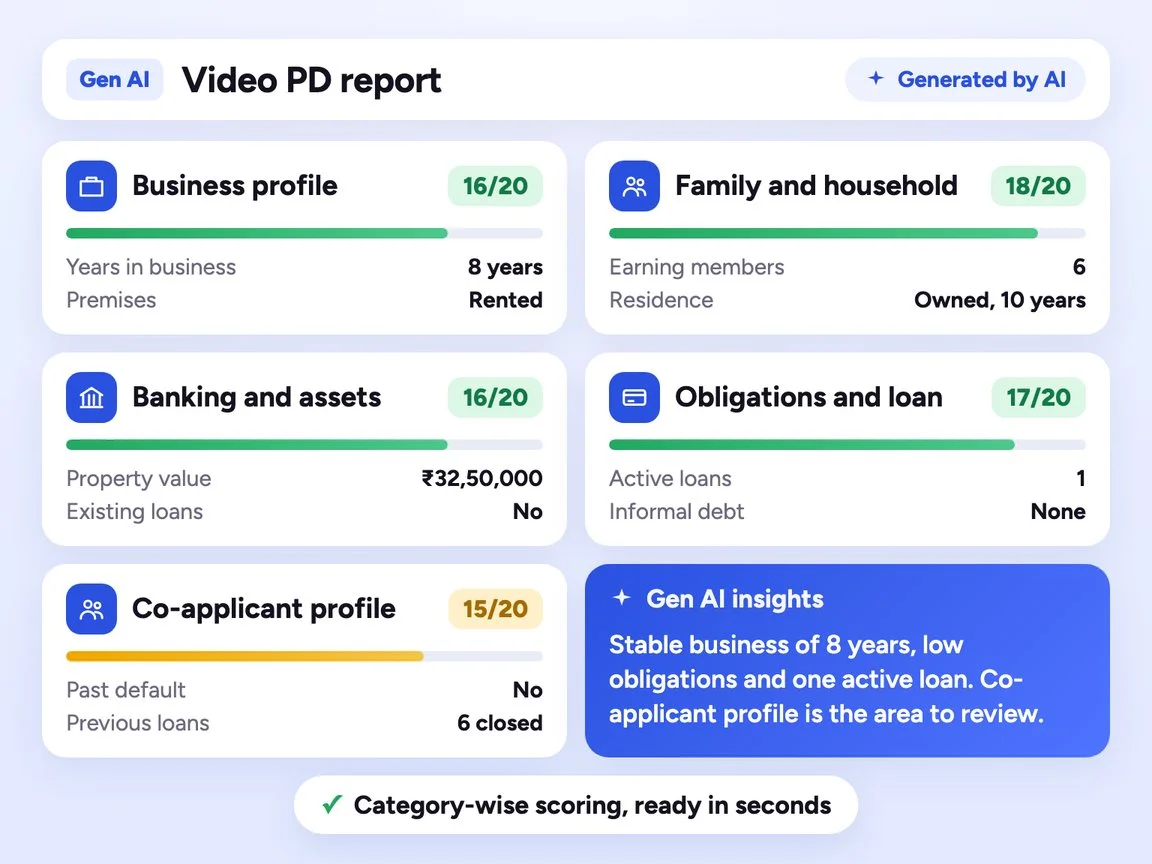Click the Co-applicant profile yellow progress bar
Image resolution: width=1152 pixels, height=864 pixels.
click(x=304, y=656)
